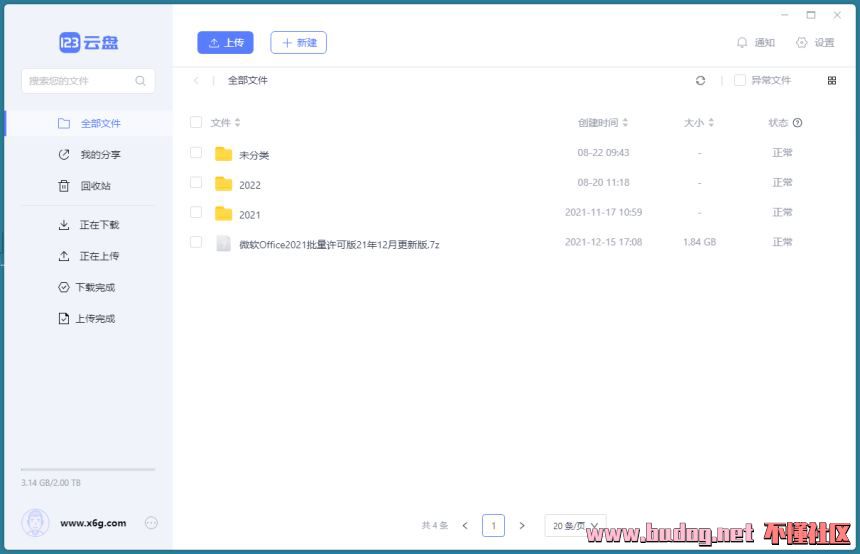The image size is (860, 554).
Task: Click the storage usage progress bar
Action: (88, 470)
